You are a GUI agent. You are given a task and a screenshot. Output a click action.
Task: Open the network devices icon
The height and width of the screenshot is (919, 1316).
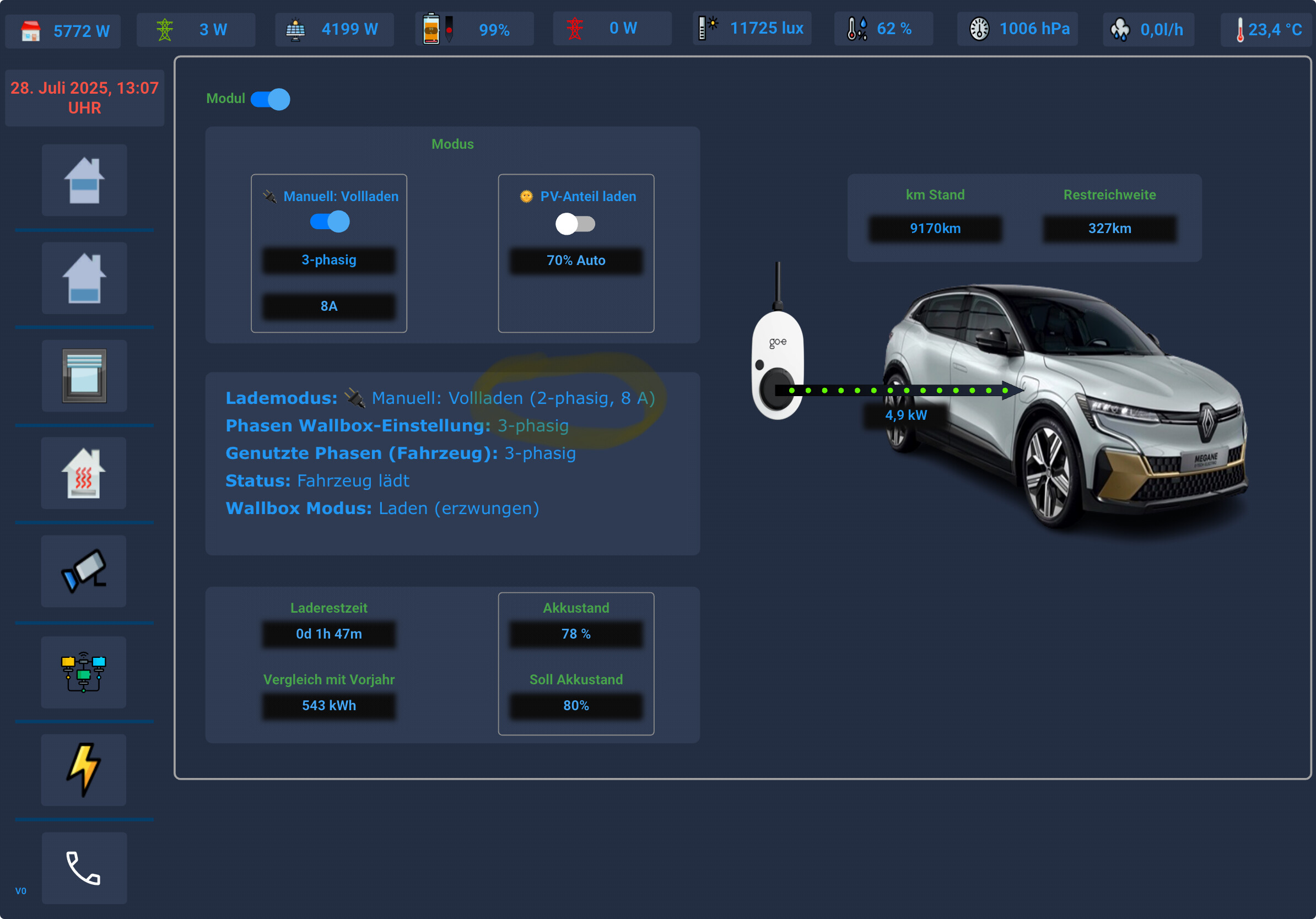(84, 672)
